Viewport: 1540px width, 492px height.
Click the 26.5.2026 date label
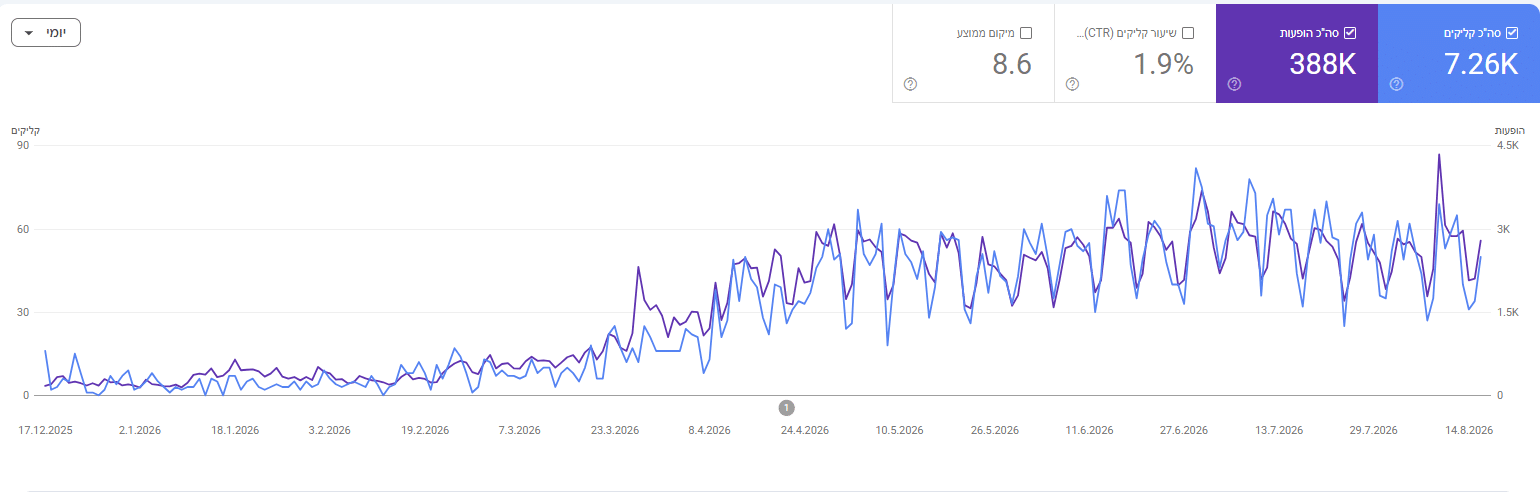click(995, 430)
